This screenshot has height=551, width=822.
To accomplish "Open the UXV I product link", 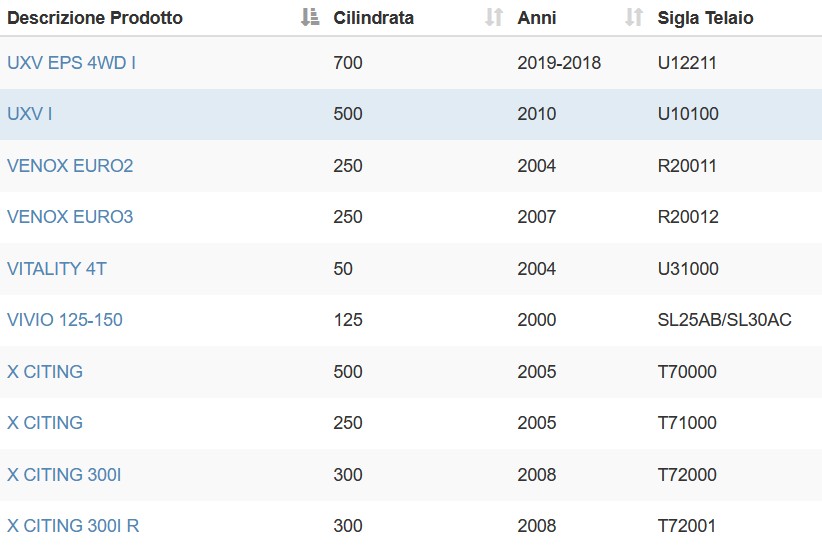I will click(30, 114).
